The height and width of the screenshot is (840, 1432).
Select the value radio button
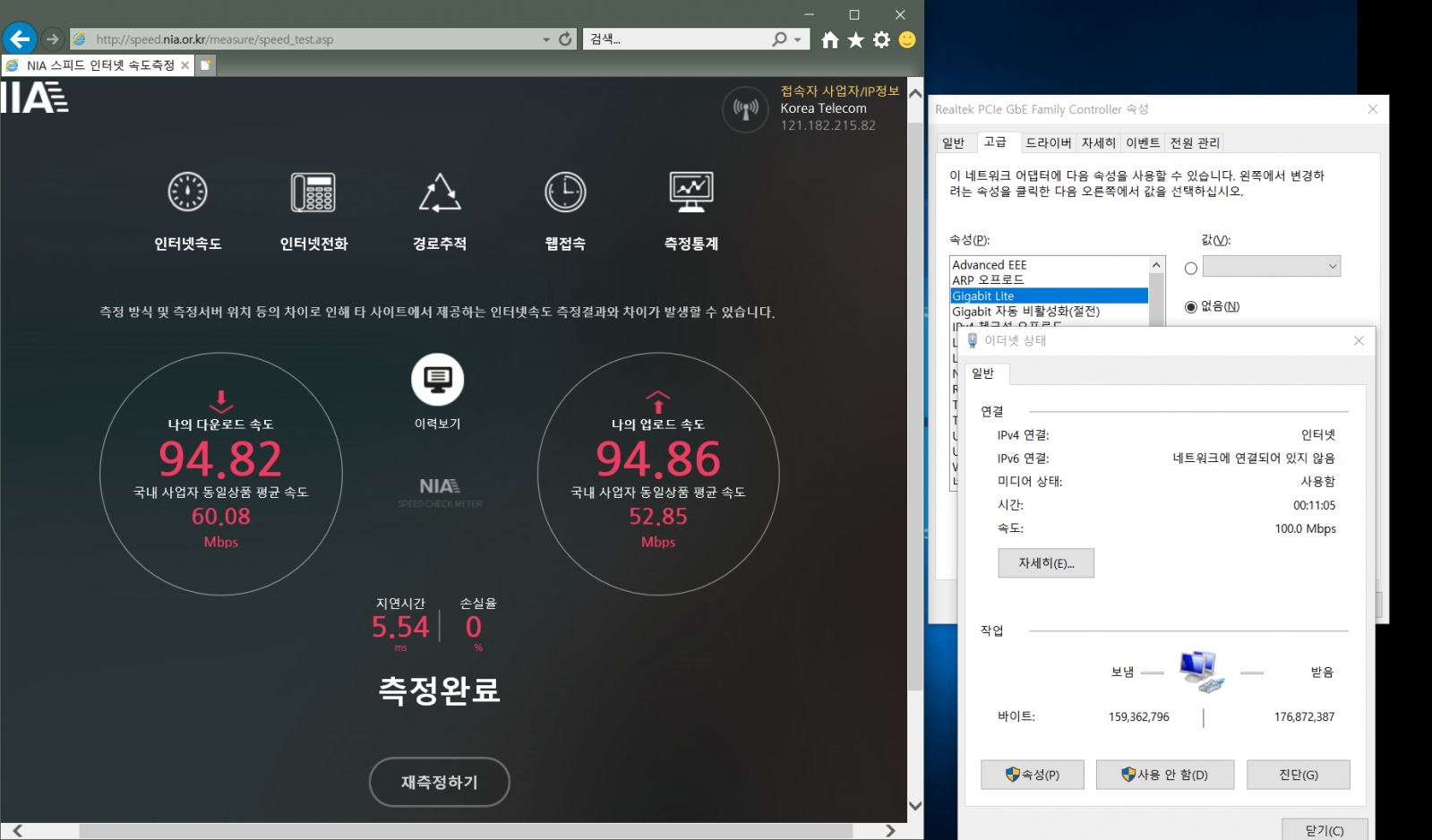[1191, 268]
